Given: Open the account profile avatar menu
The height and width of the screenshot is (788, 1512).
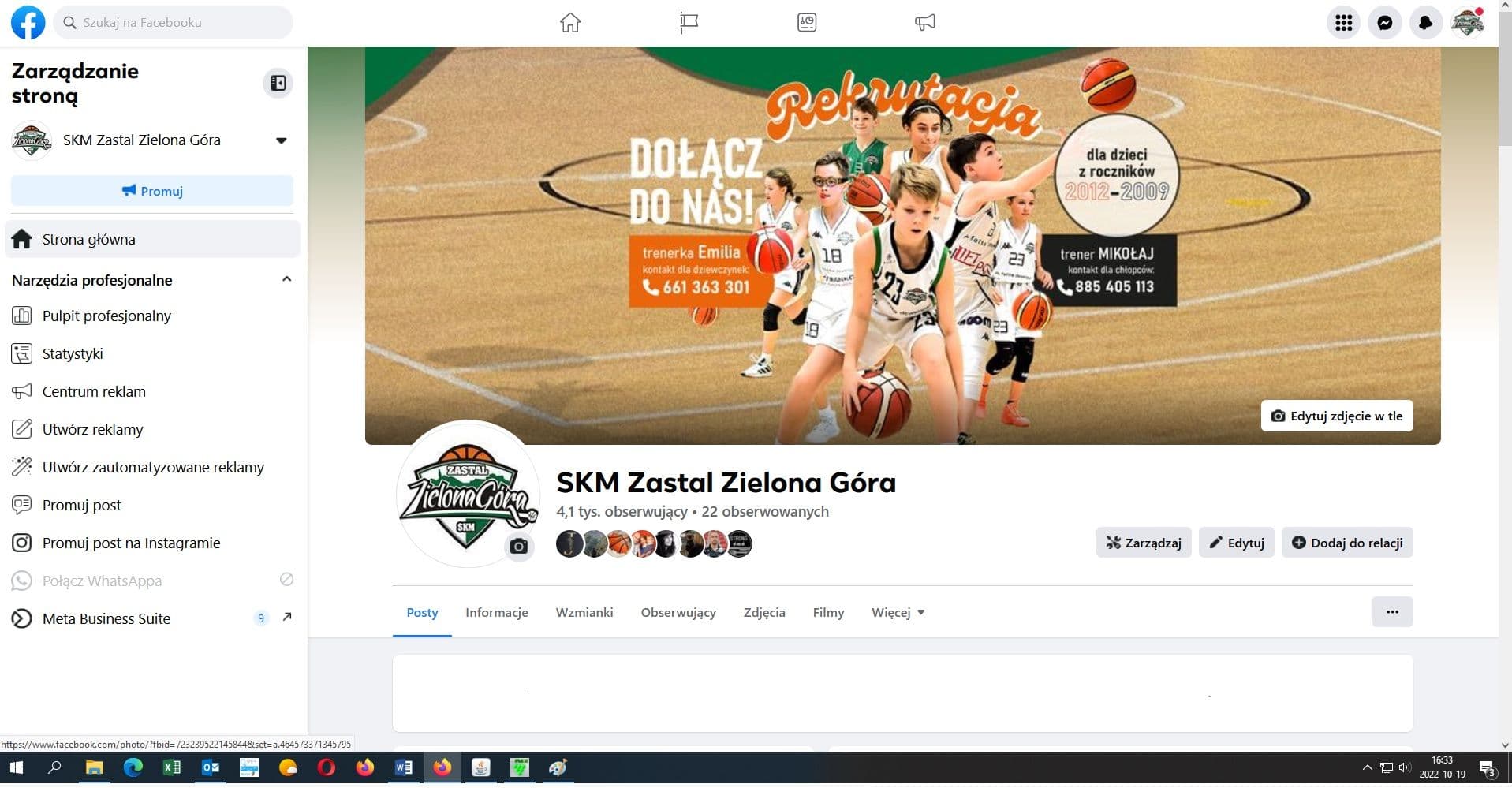Looking at the screenshot, I should [x=1468, y=23].
